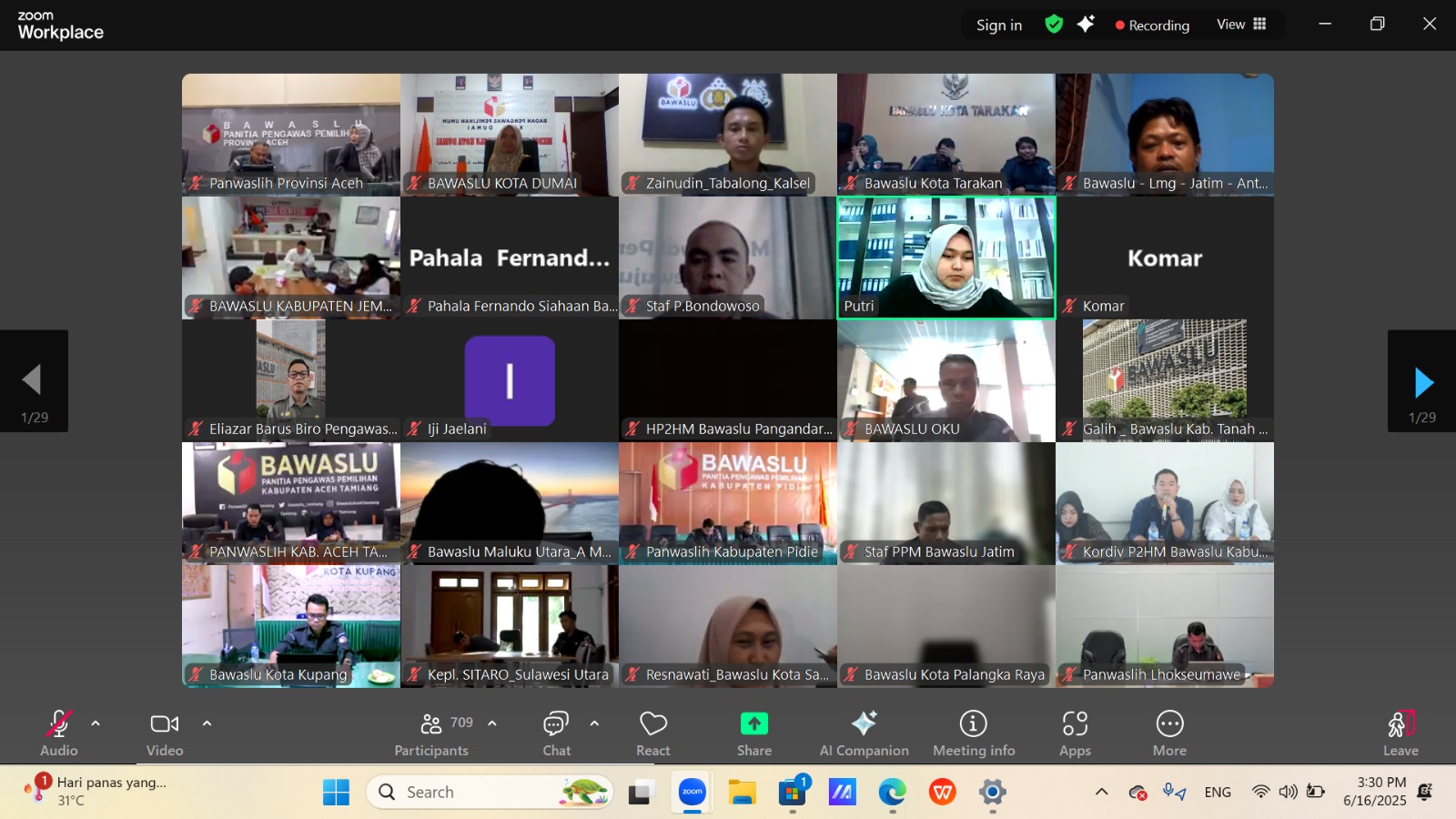
Task: Open the Chat panel
Action: (x=556, y=733)
